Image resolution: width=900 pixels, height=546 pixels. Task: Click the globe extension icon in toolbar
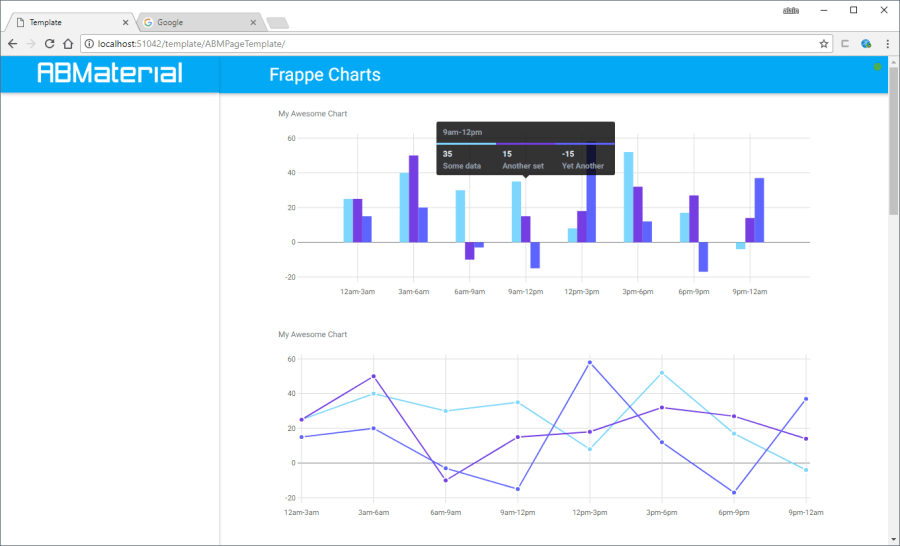click(x=866, y=44)
